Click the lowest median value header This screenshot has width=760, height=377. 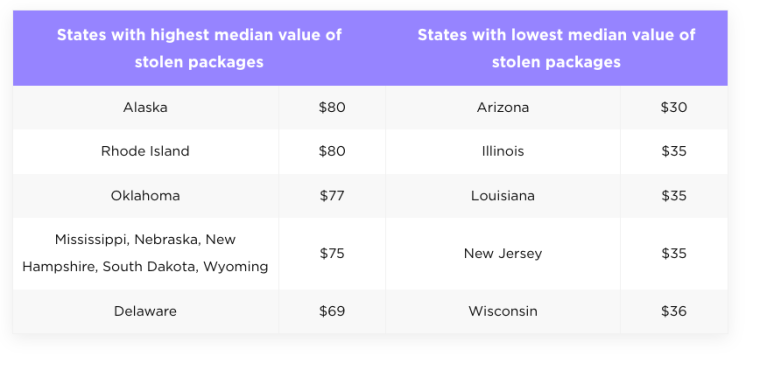tap(556, 48)
